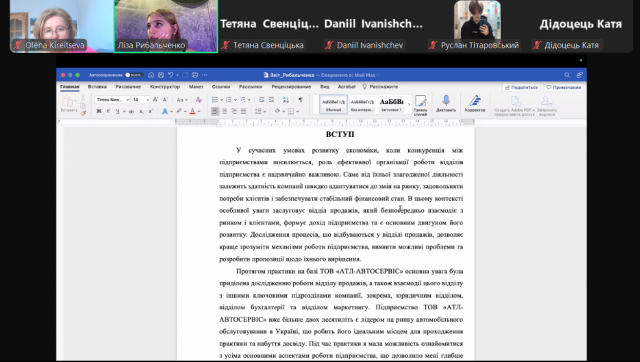Viewport: 640px width, 362px height.
Task: Click the undo arrow icon
Action: coord(171,75)
